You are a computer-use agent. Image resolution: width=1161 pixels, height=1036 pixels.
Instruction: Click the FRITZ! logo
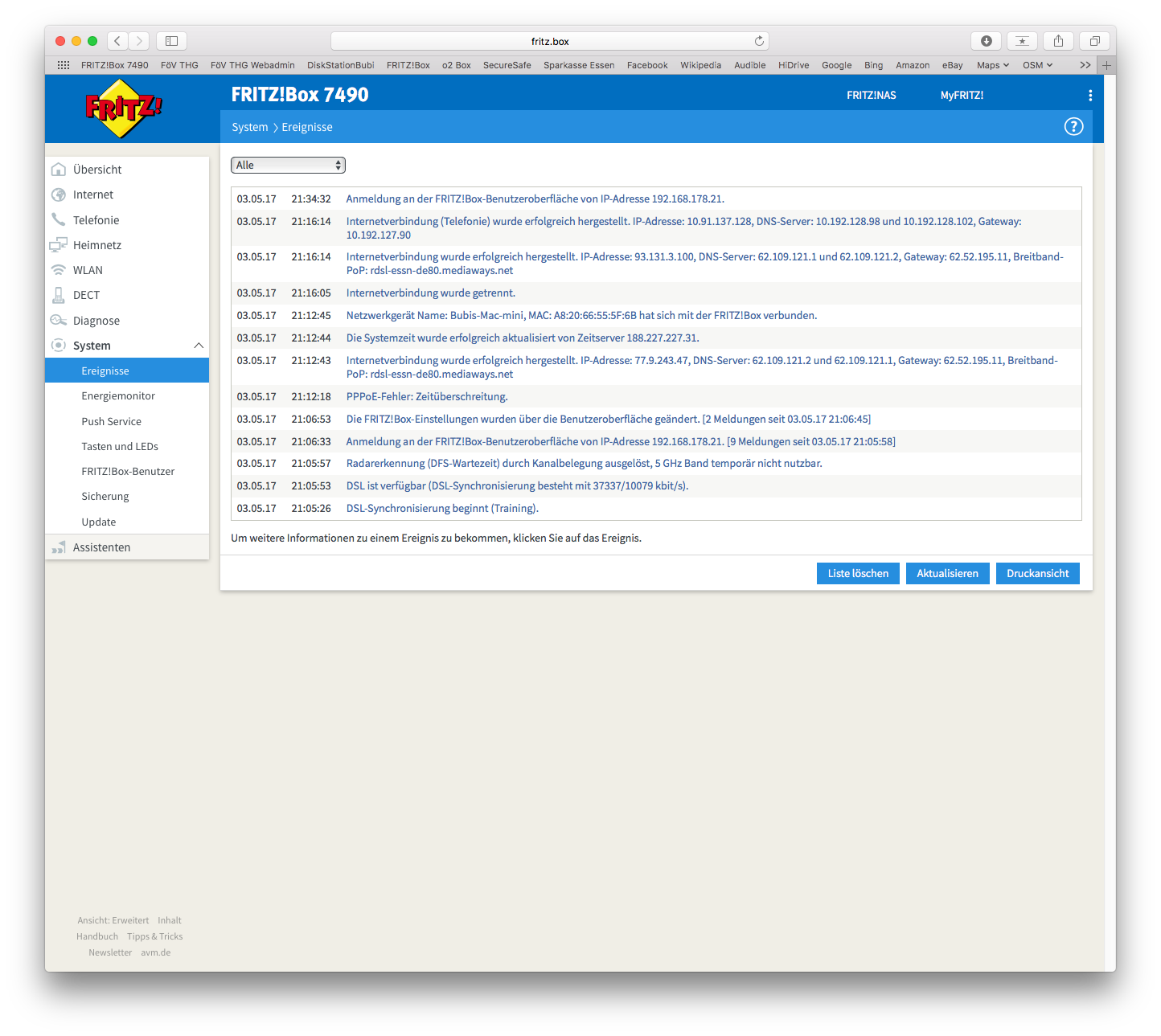click(x=124, y=109)
